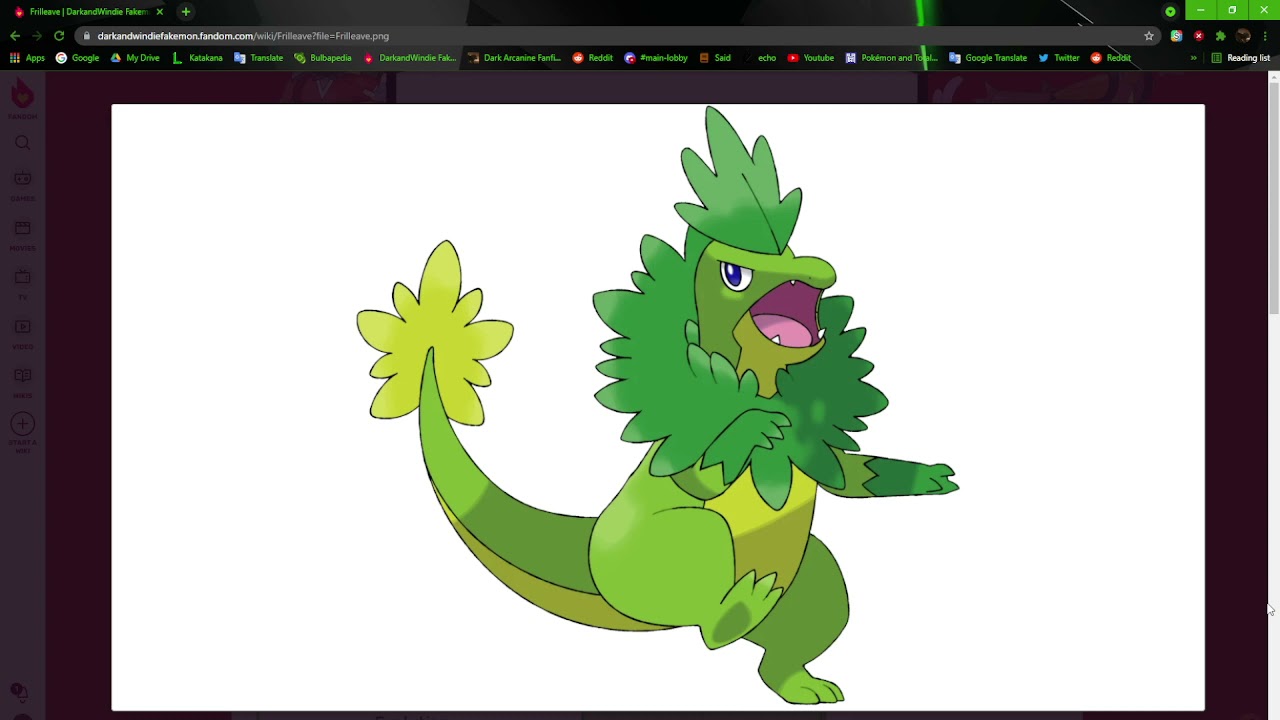Open the Wikis section in Fandom sidebar

(x=22, y=382)
